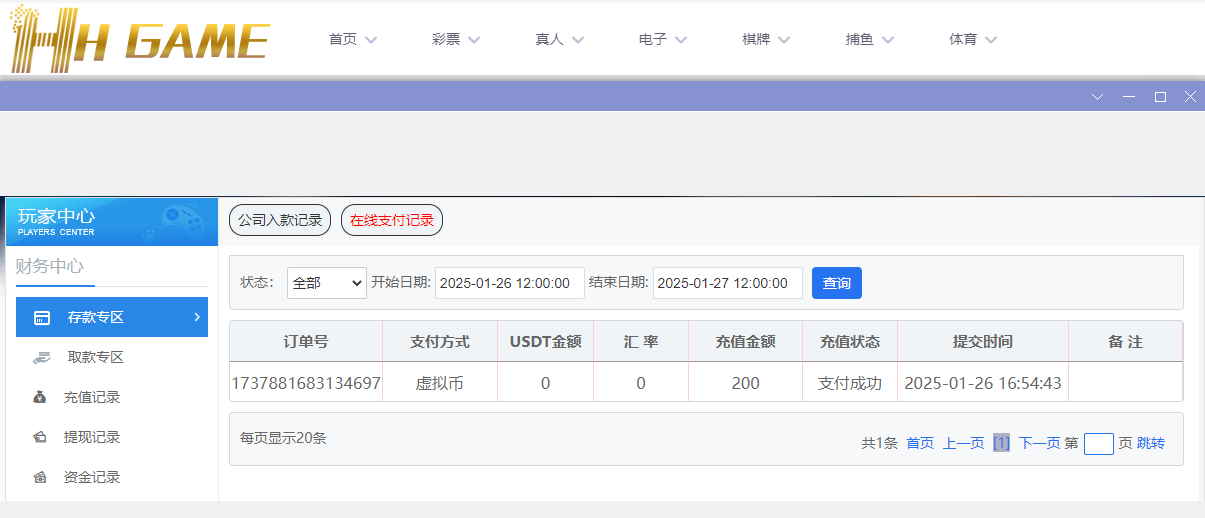
Task: Click the 跳转 jump link
Action: [1151, 443]
